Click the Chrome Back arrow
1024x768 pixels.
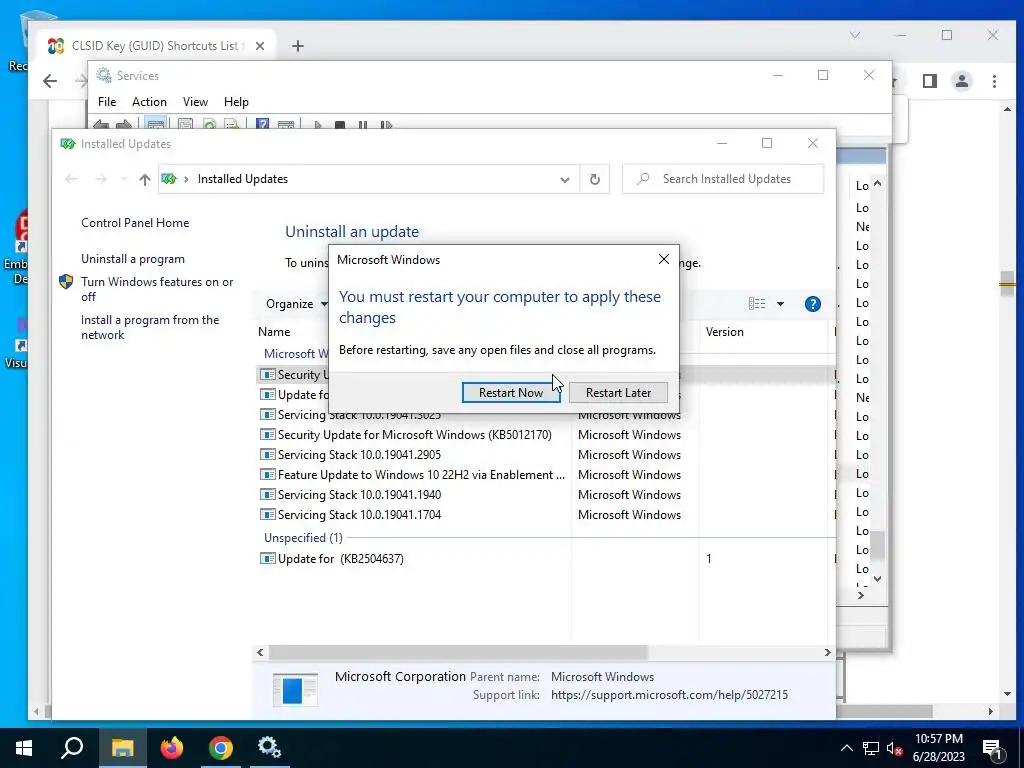pos(50,81)
